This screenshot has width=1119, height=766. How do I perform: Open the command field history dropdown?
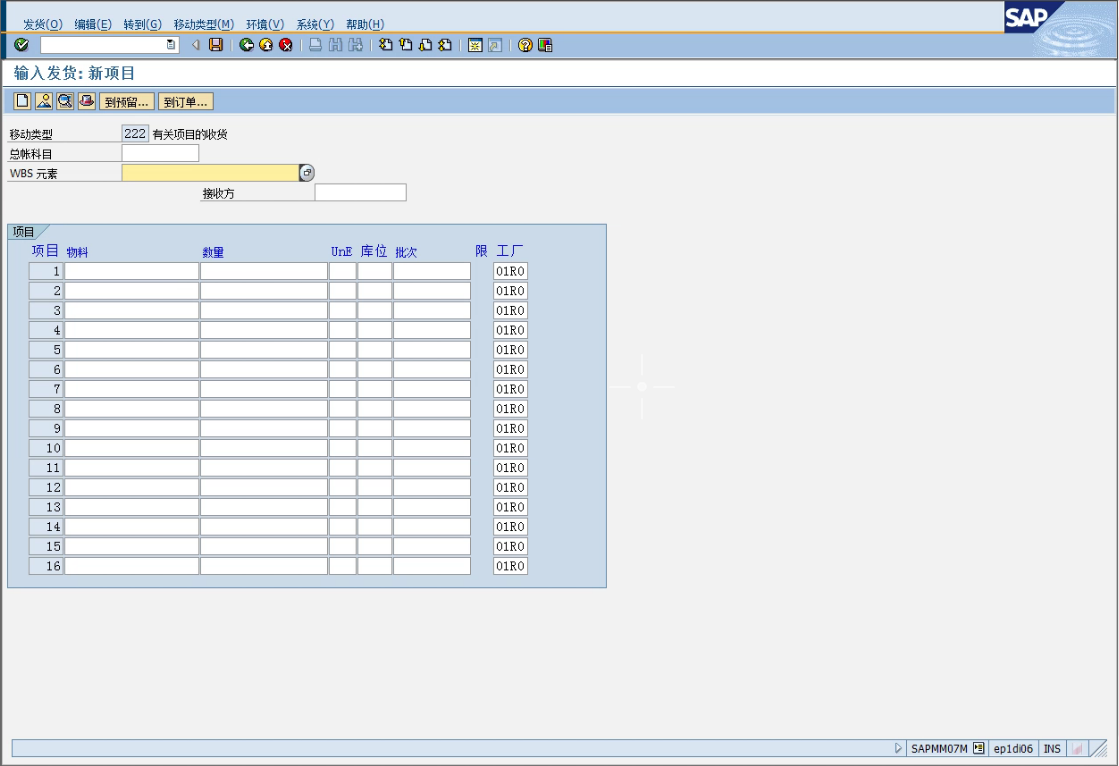(171, 45)
